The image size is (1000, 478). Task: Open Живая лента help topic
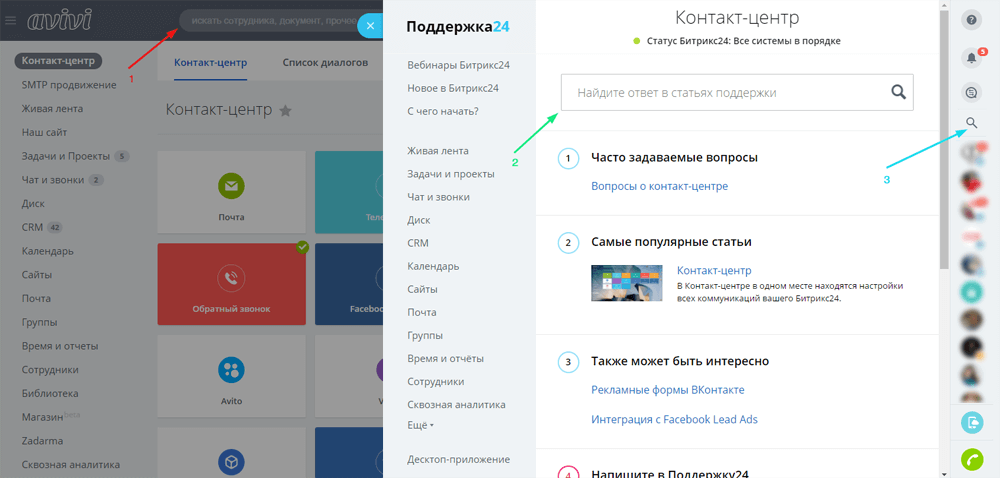438,151
